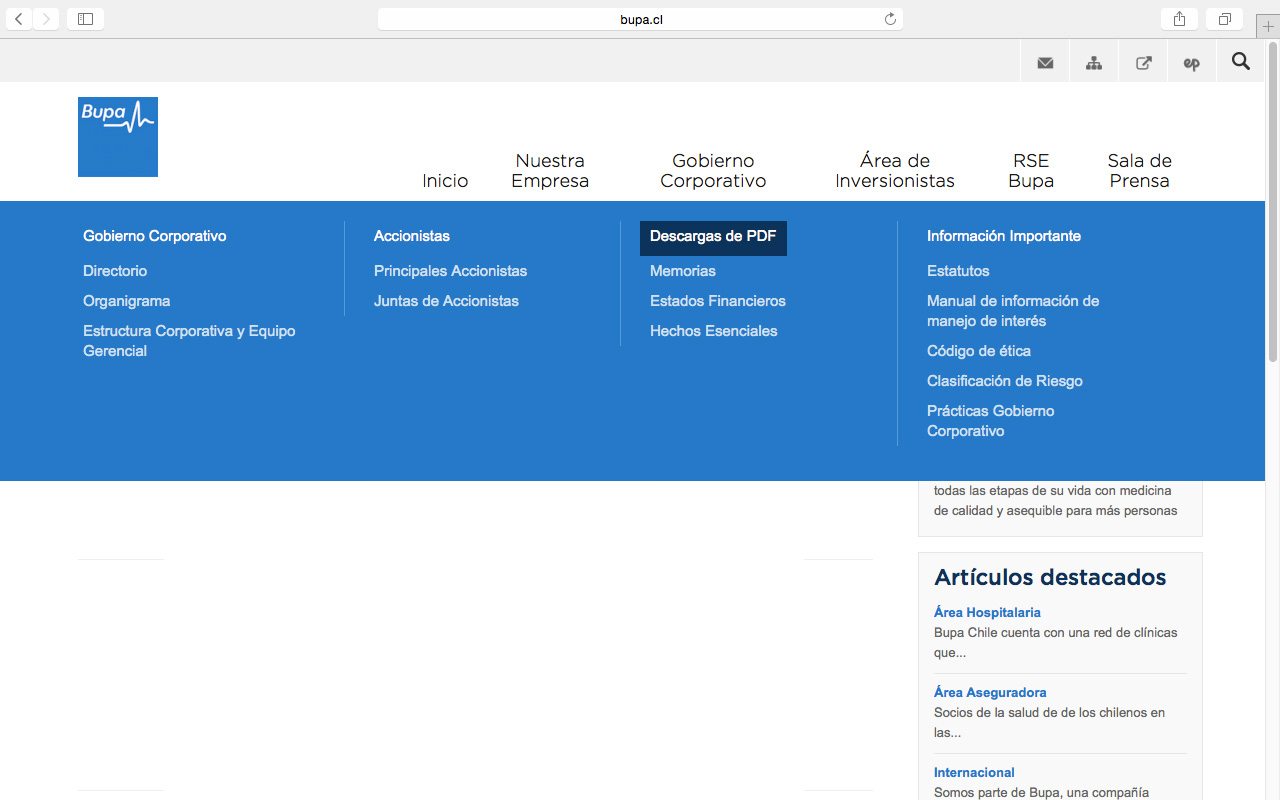Click the Accionistas heading
The image size is (1280, 800).
tap(412, 236)
